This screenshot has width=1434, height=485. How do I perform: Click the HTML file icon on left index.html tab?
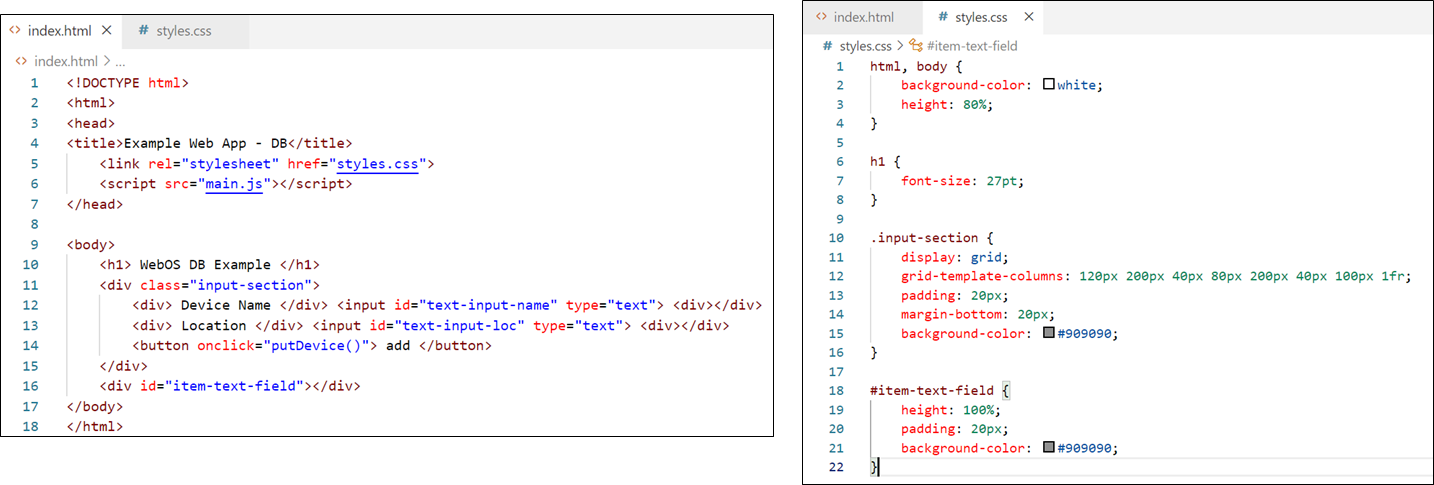[15, 31]
